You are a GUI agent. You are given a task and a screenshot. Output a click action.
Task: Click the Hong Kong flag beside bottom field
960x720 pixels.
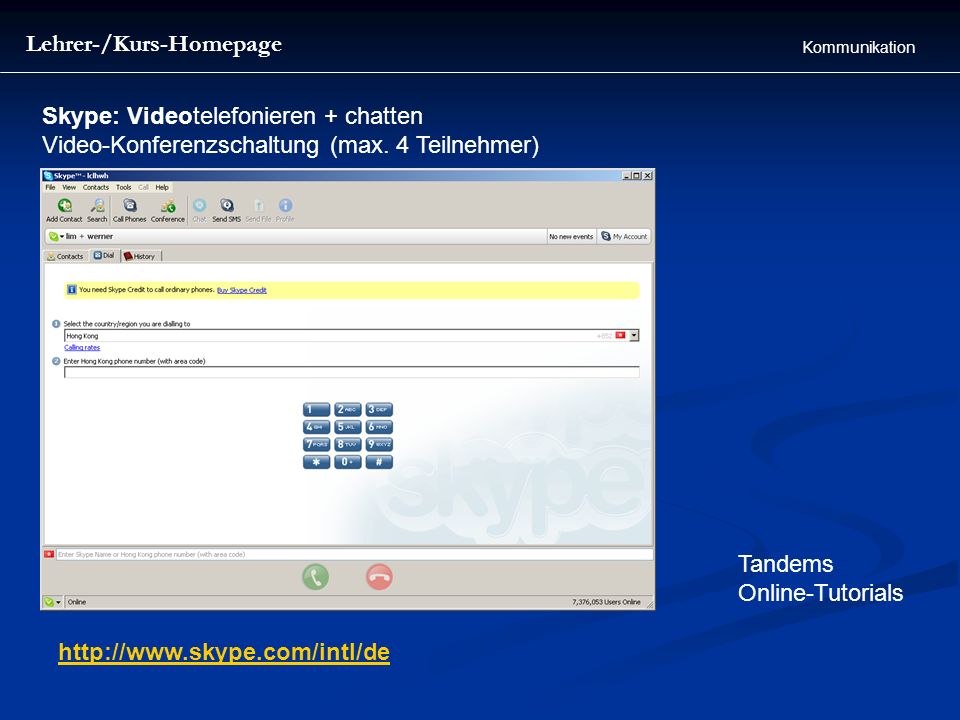pyautogui.click(x=49, y=554)
